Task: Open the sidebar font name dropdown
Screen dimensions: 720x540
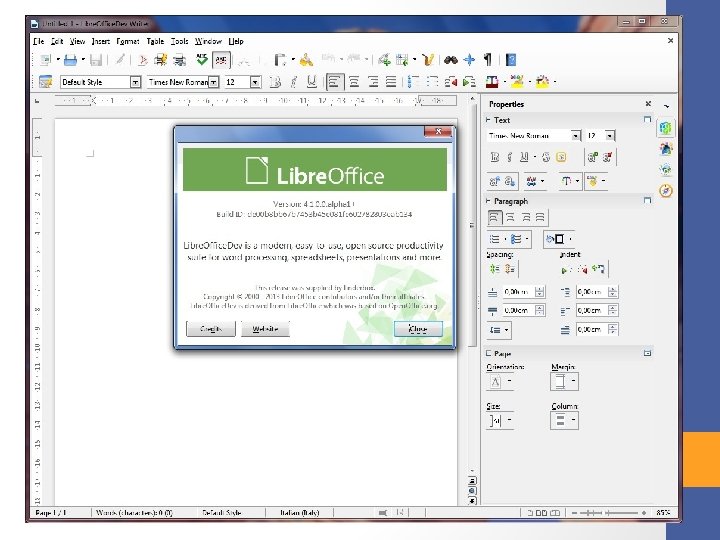Action: click(x=575, y=135)
